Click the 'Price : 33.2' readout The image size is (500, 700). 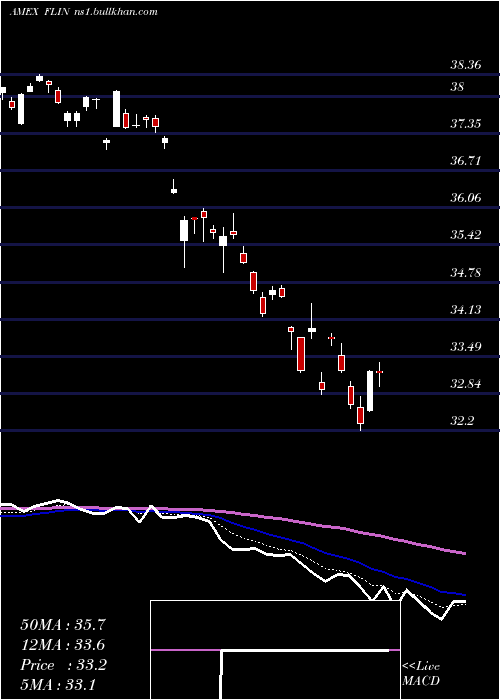point(63,665)
